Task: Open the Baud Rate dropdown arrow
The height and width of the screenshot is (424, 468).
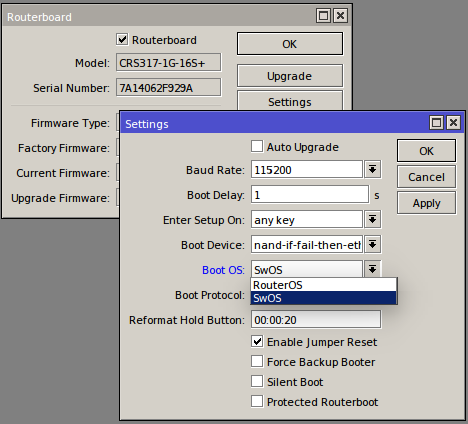Action: tap(372, 170)
